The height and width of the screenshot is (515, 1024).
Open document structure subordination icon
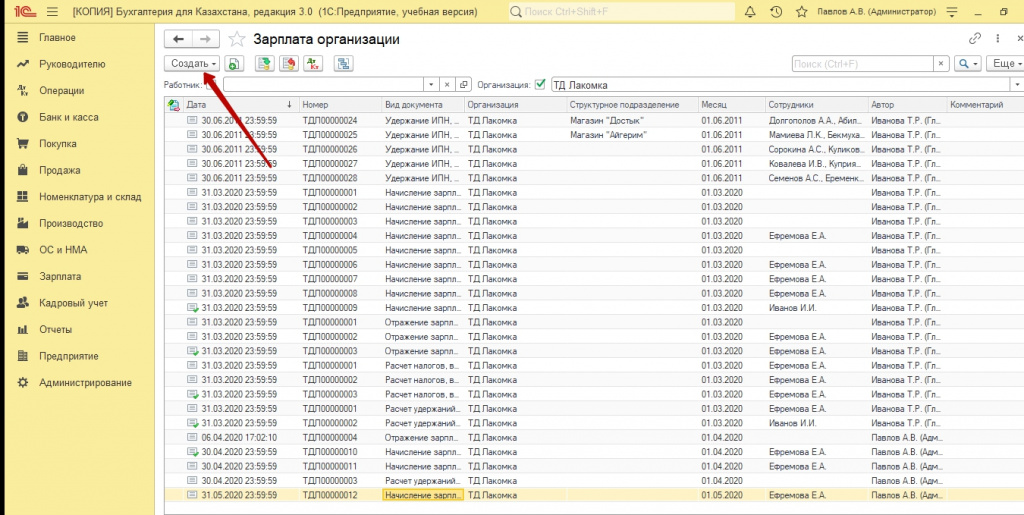coord(344,63)
